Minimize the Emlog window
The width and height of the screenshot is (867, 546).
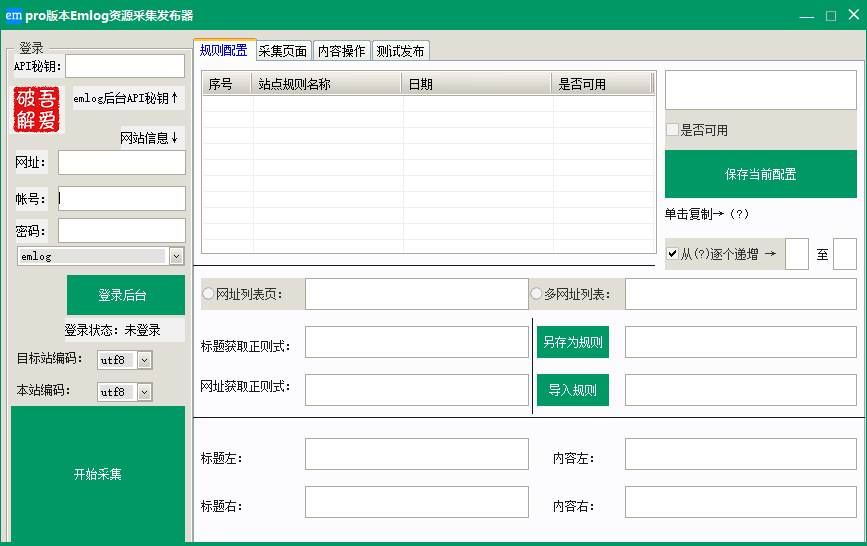(x=807, y=15)
